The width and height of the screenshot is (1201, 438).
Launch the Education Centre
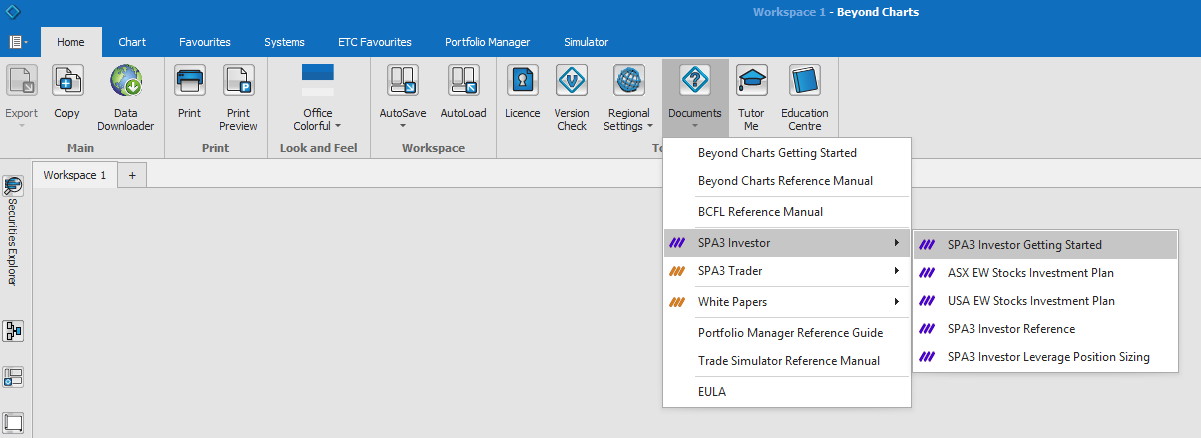(x=804, y=81)
